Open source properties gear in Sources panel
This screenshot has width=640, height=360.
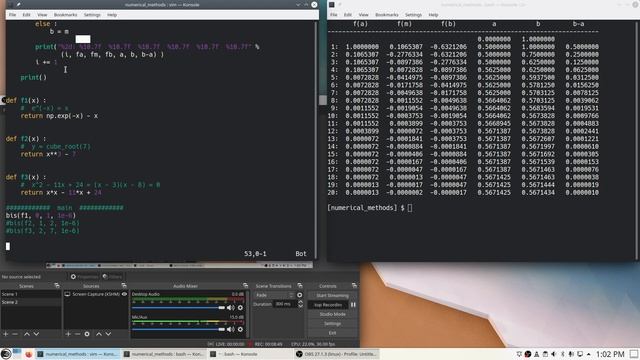(87, 334)
